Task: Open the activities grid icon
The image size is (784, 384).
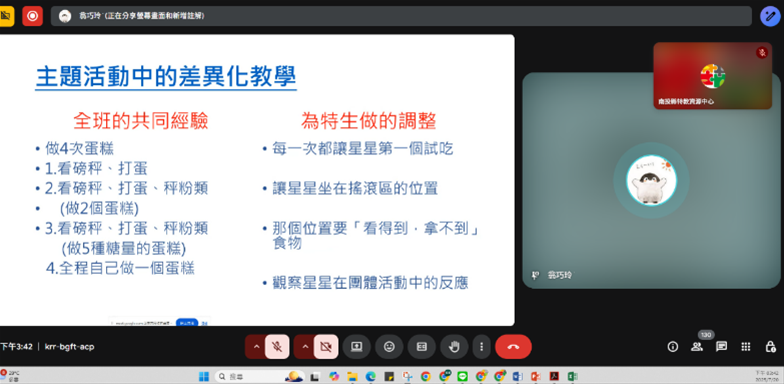Action: (x=746, y=346)
